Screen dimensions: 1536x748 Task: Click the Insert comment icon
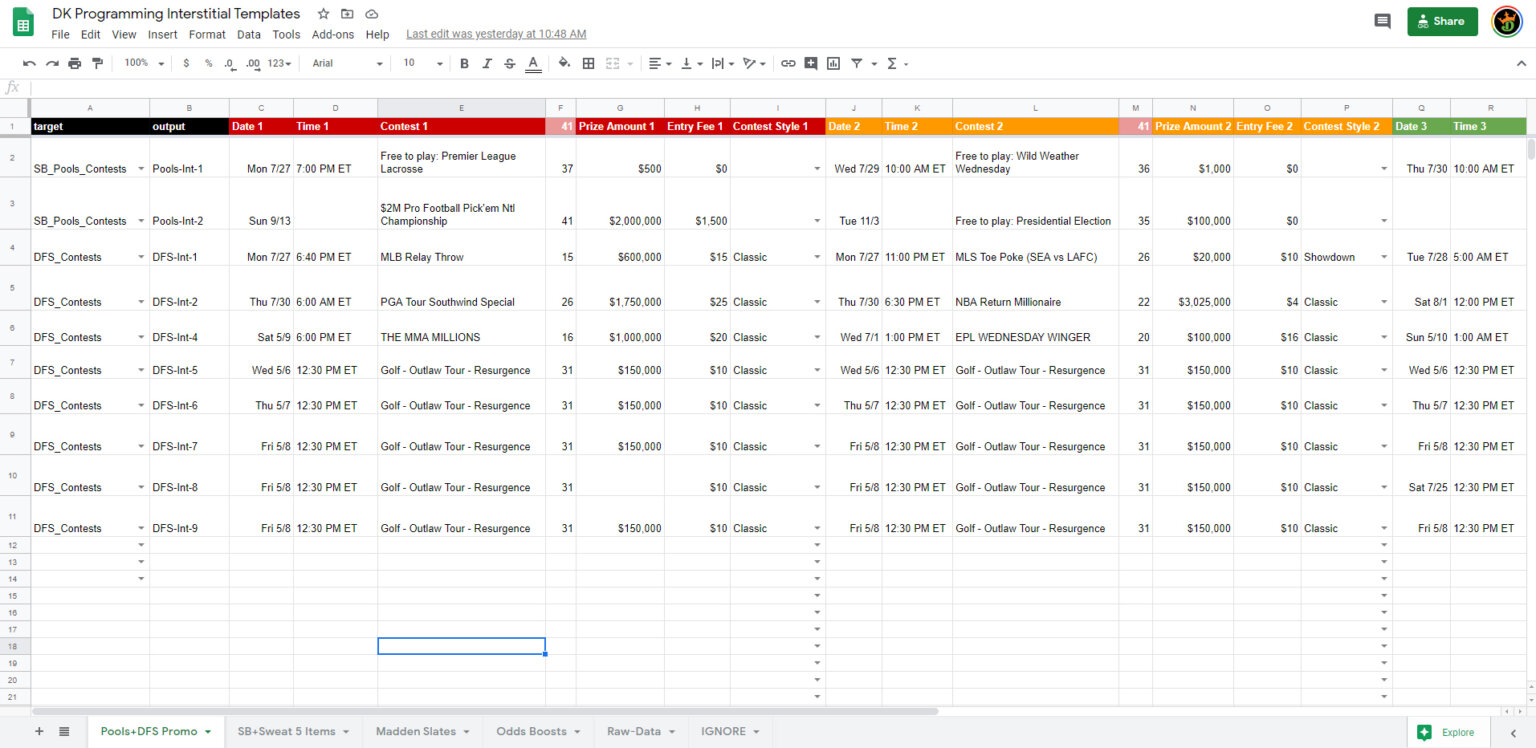tap(811, 63)
